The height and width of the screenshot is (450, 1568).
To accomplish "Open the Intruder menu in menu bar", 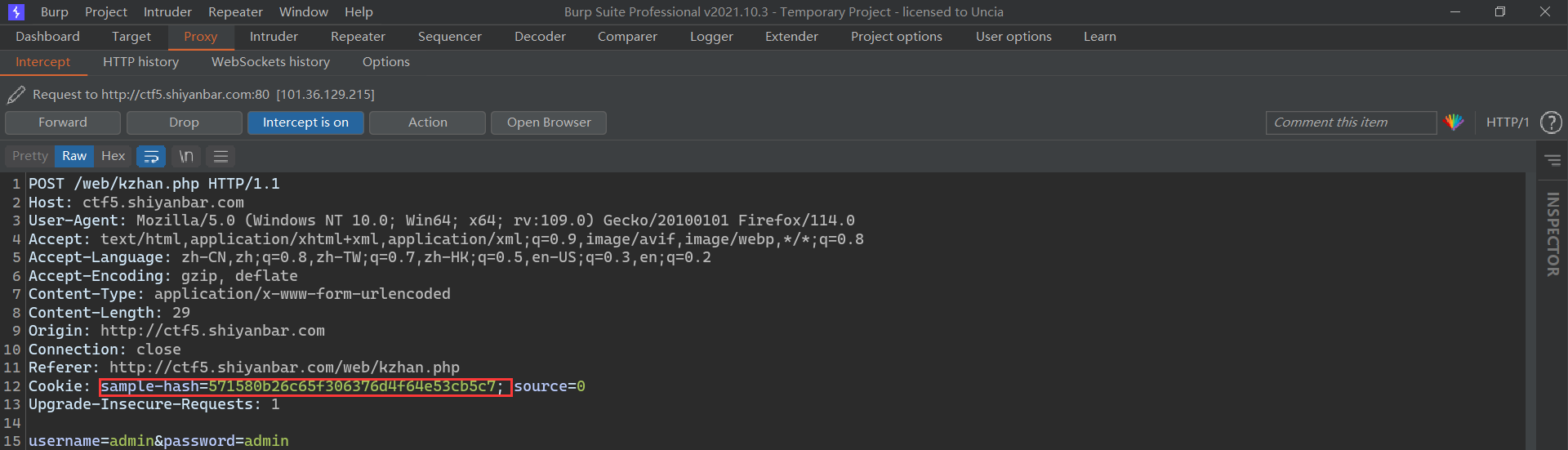I will pyautogui.click(x=167, y=12).
